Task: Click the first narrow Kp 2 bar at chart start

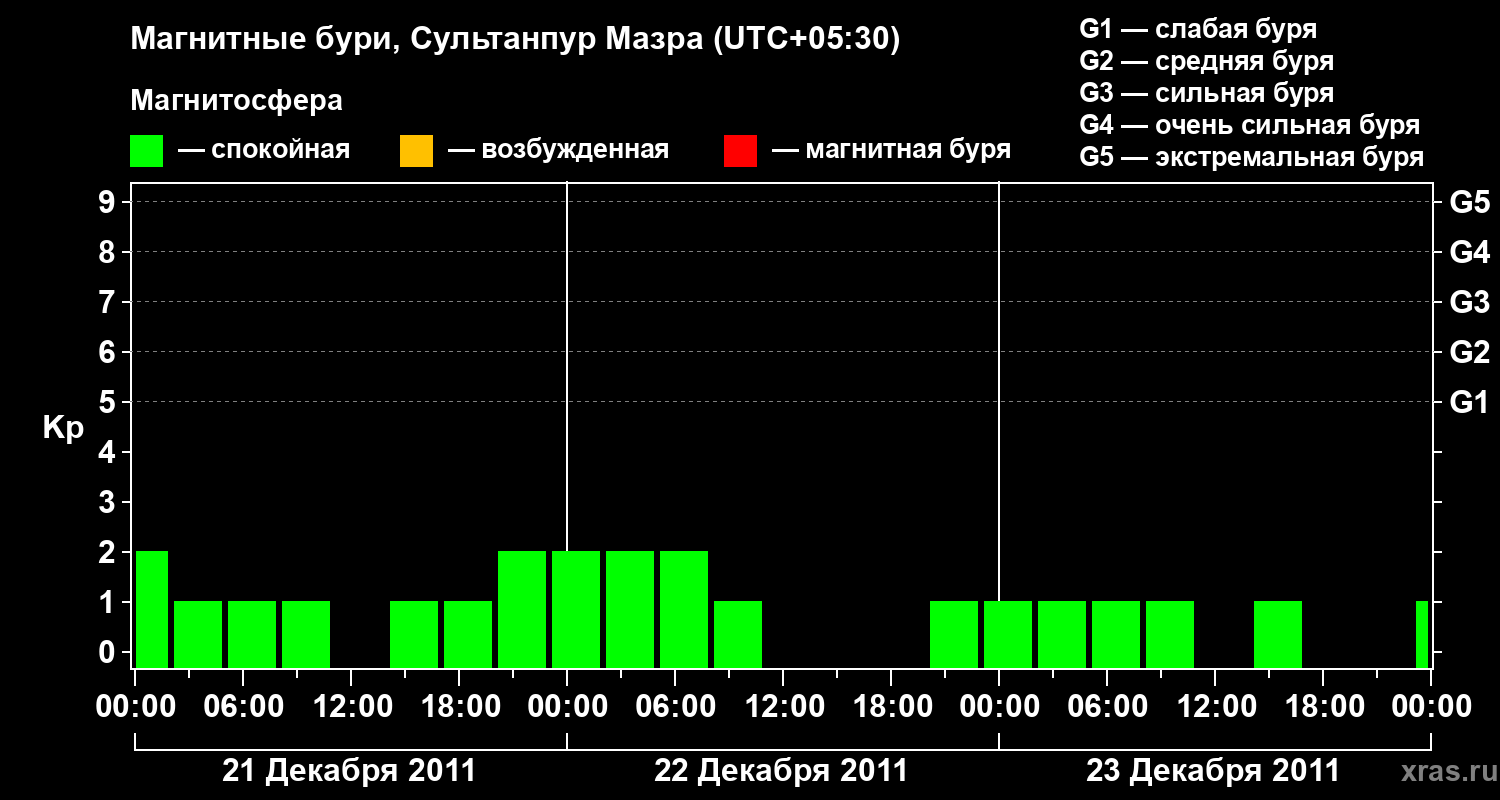Action: (152, 609)
